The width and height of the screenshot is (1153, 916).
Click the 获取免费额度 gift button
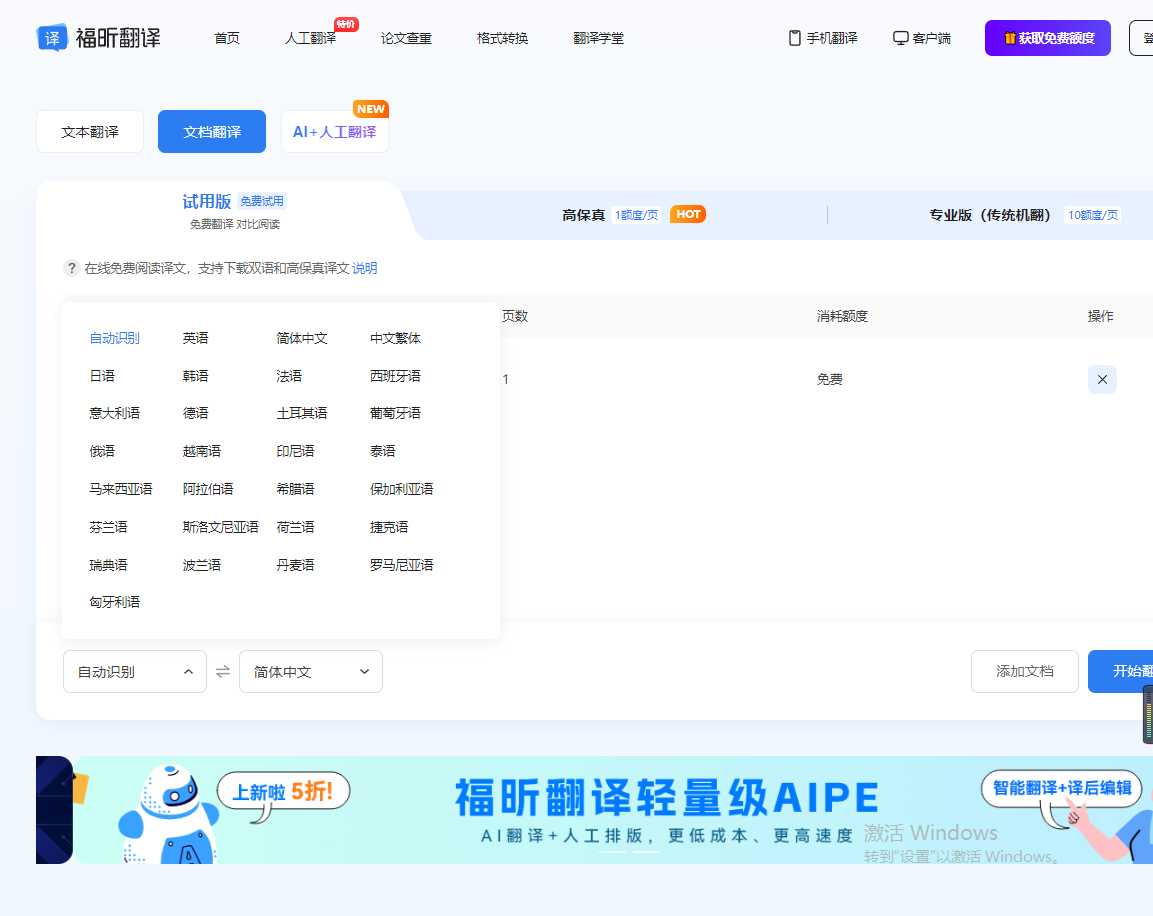[1047, 38]
